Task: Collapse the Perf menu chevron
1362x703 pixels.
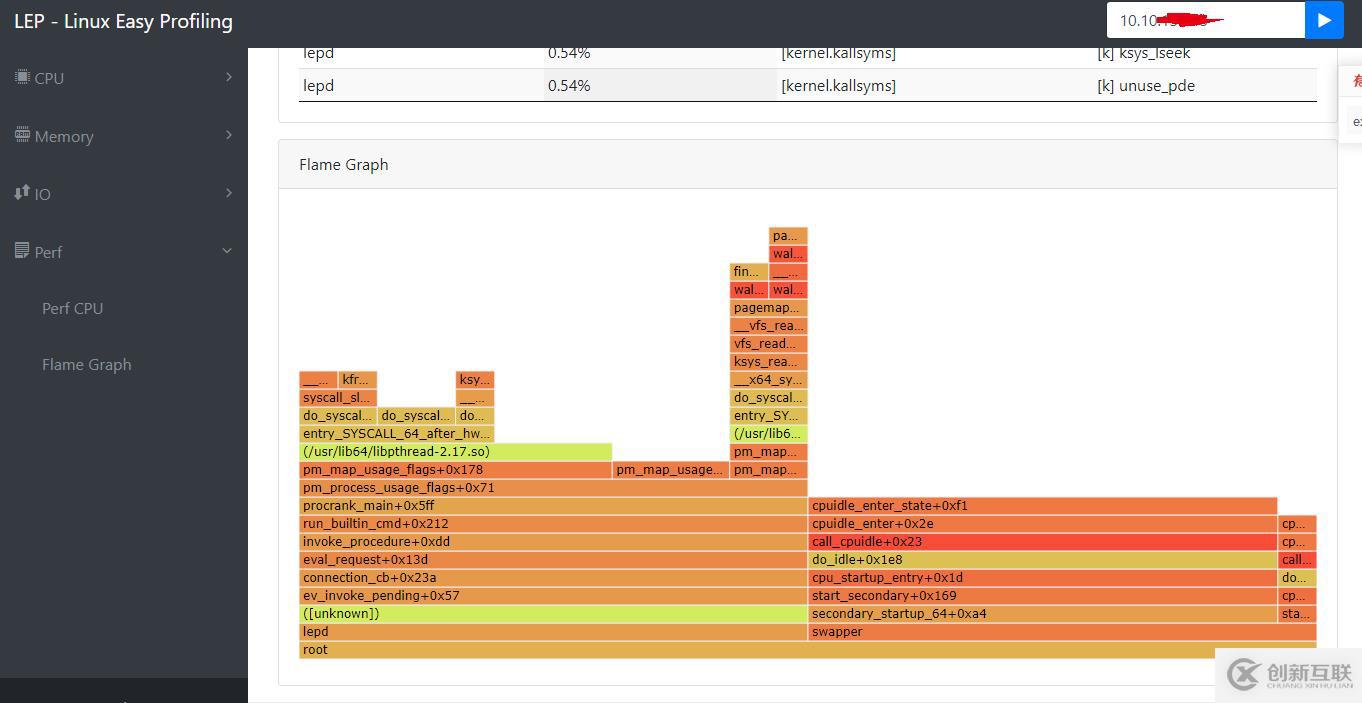Action: tap(227, 251)
